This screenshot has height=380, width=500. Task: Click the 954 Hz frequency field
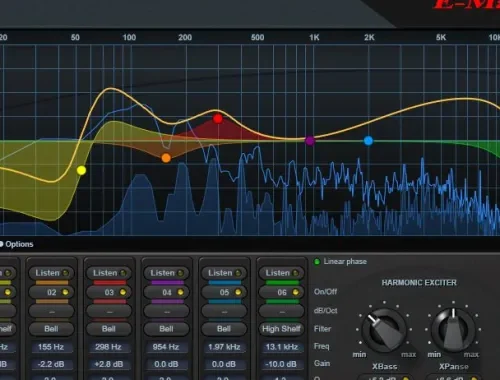coord(166,347)
